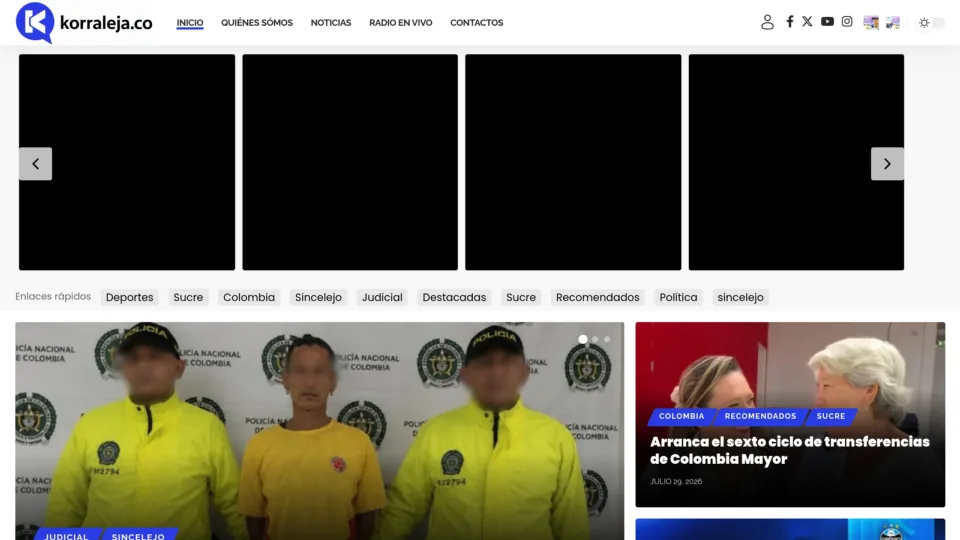Screen dimensions: 960x540
Task: Open the CONTACTOS menu item
Action: click(x=476, y=23)
